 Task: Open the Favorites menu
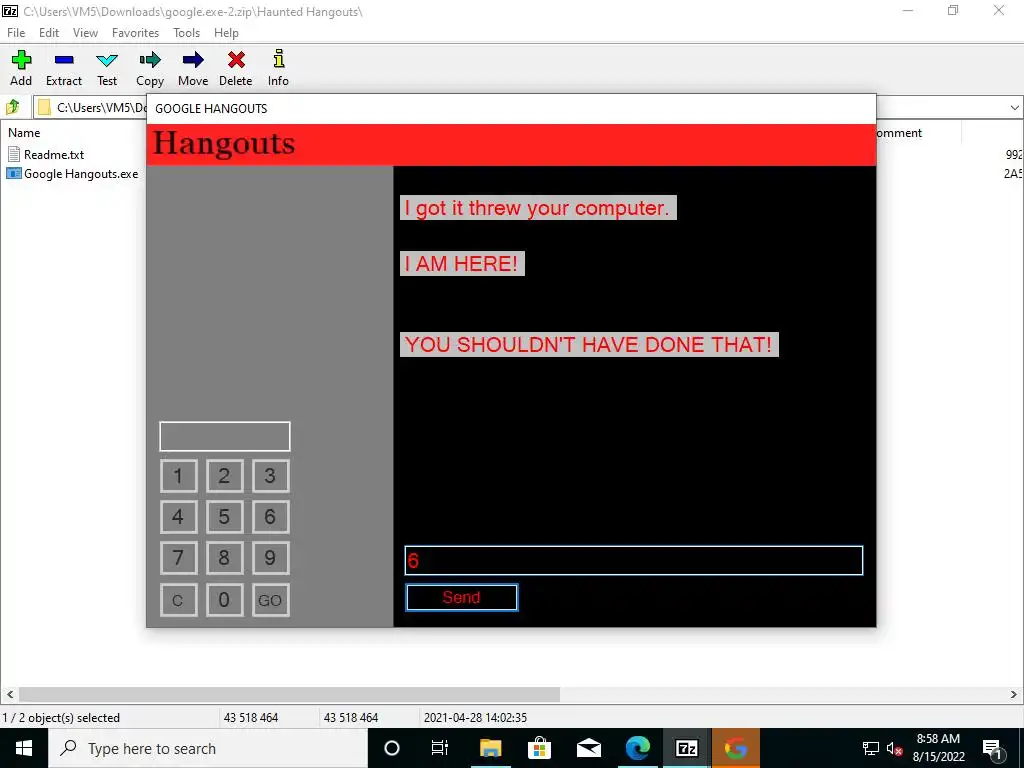(x=135, y=33)
